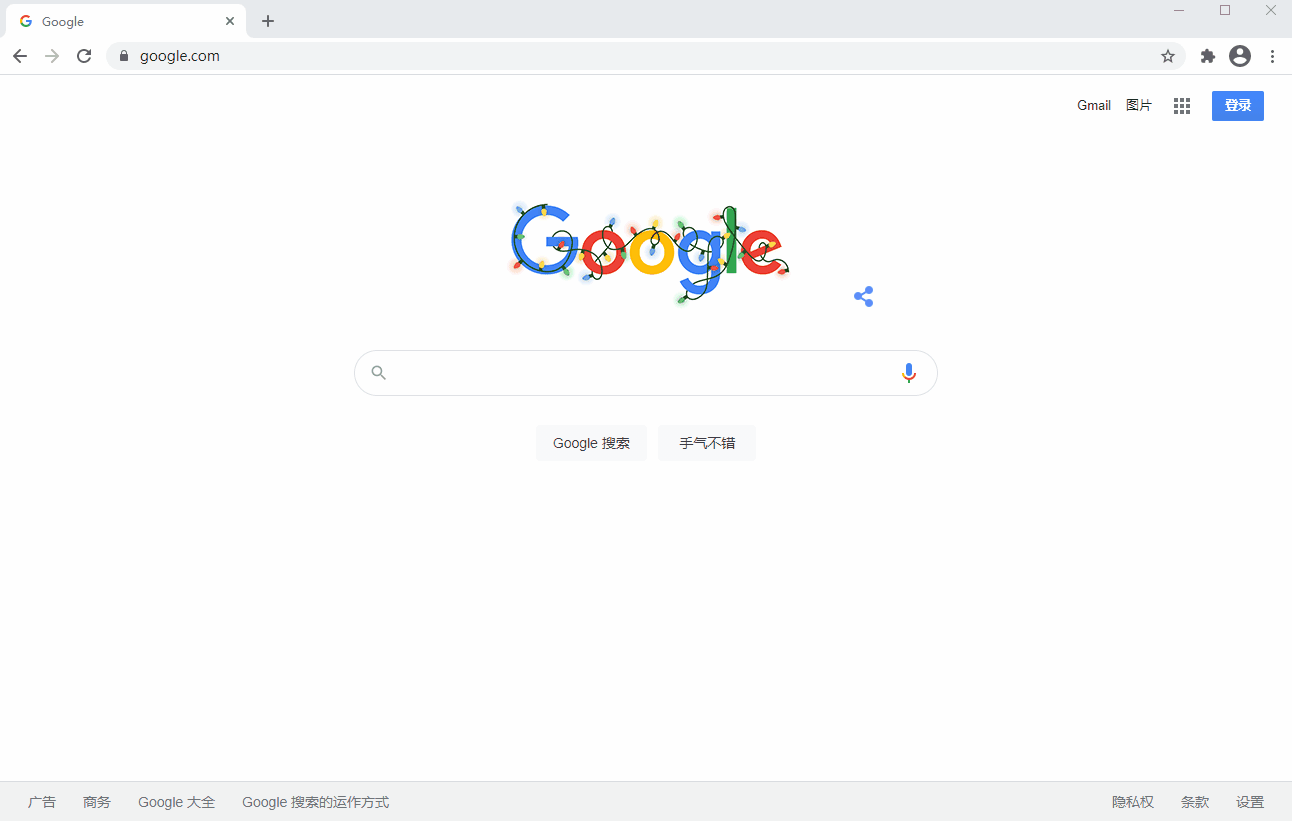Click the 手气不错 button
Viewport: 1292px width, 821px height.
pyautogui.click(x=707, y=443)
